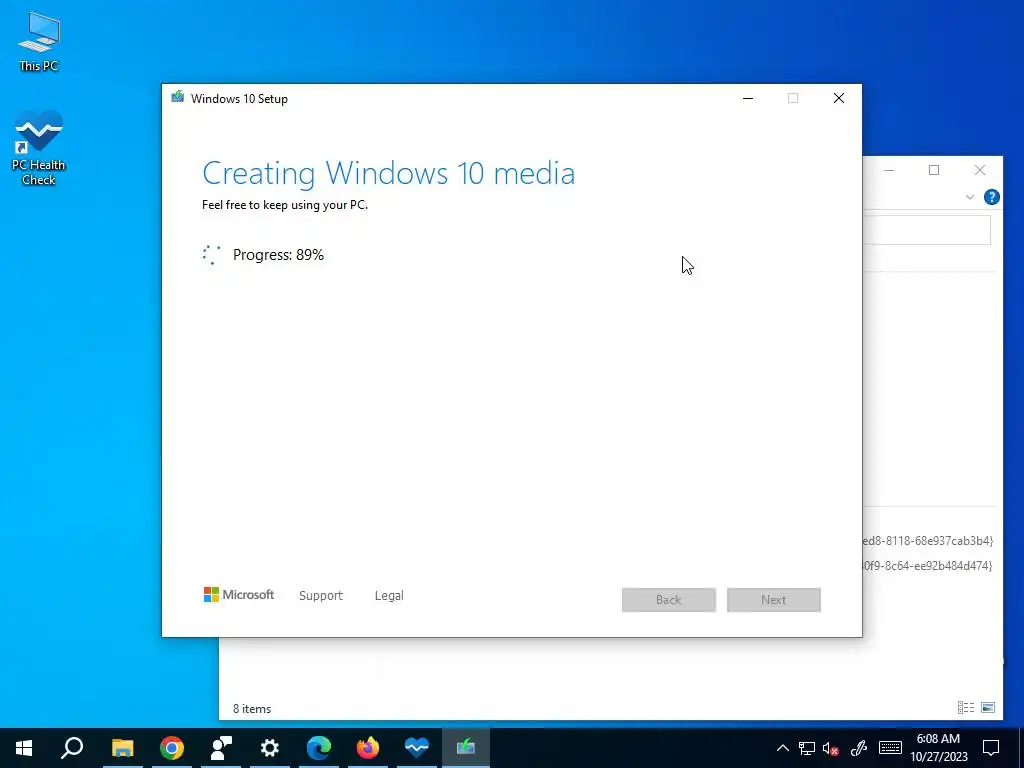Image resolution: width=1024 pixels, height=768 pixels.
Task: Open the taskbar clock and date
Action: [x=938, y=748]
